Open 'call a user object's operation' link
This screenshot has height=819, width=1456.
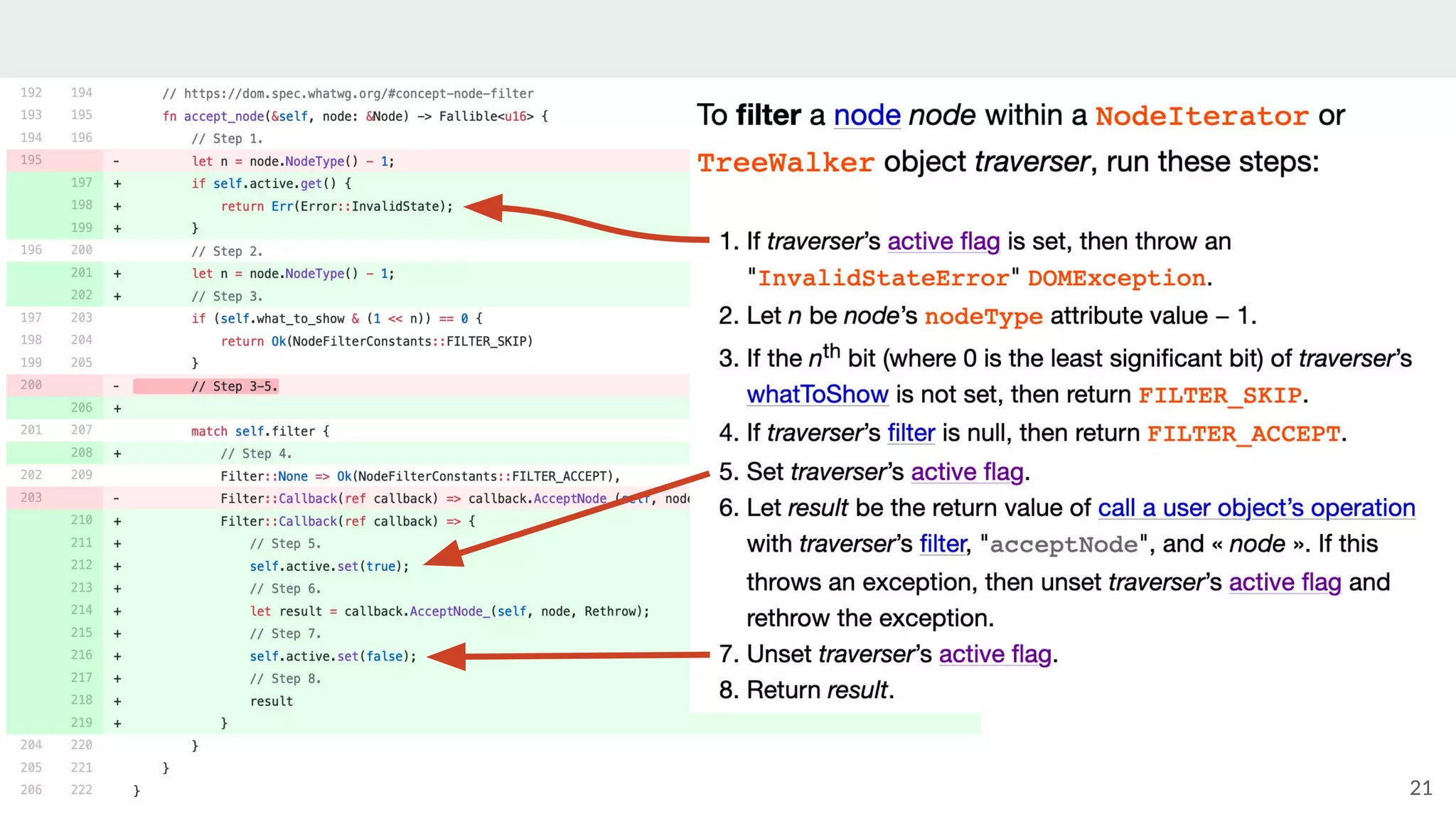pos(1256,508)
